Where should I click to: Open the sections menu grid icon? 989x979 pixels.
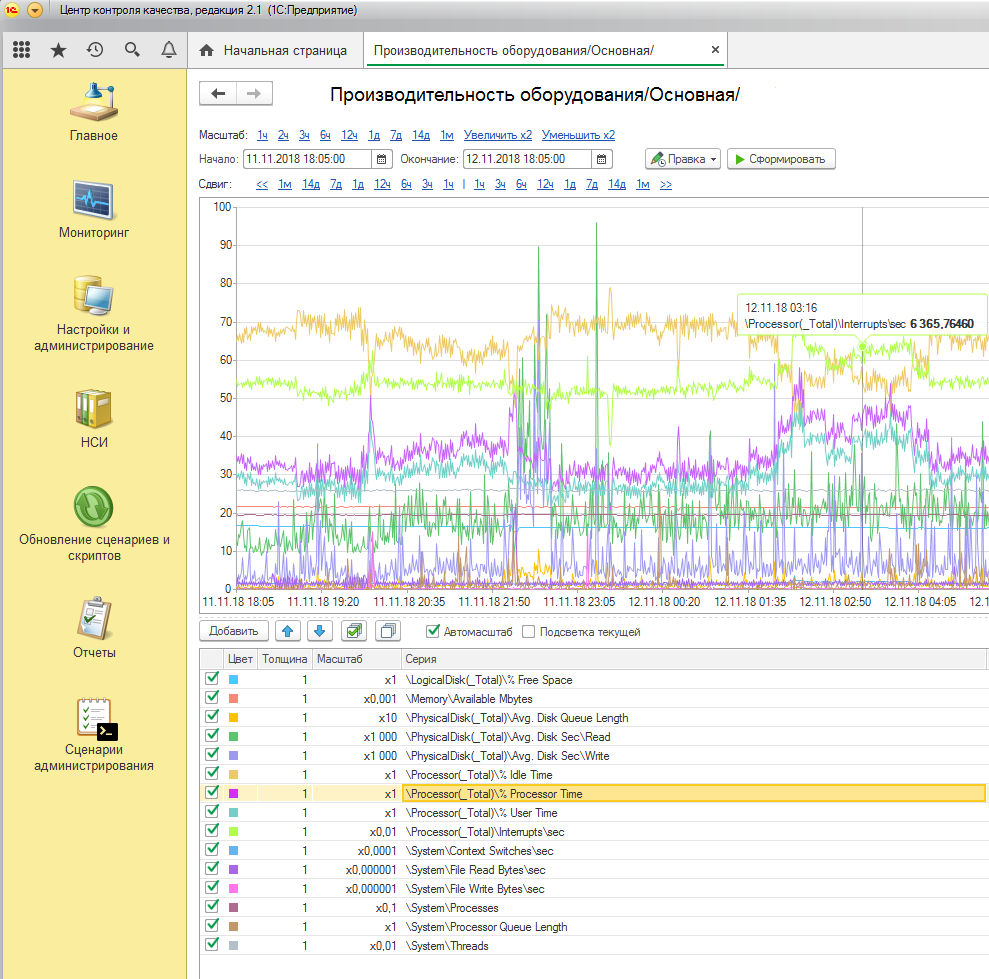click(x=22, y=50)
